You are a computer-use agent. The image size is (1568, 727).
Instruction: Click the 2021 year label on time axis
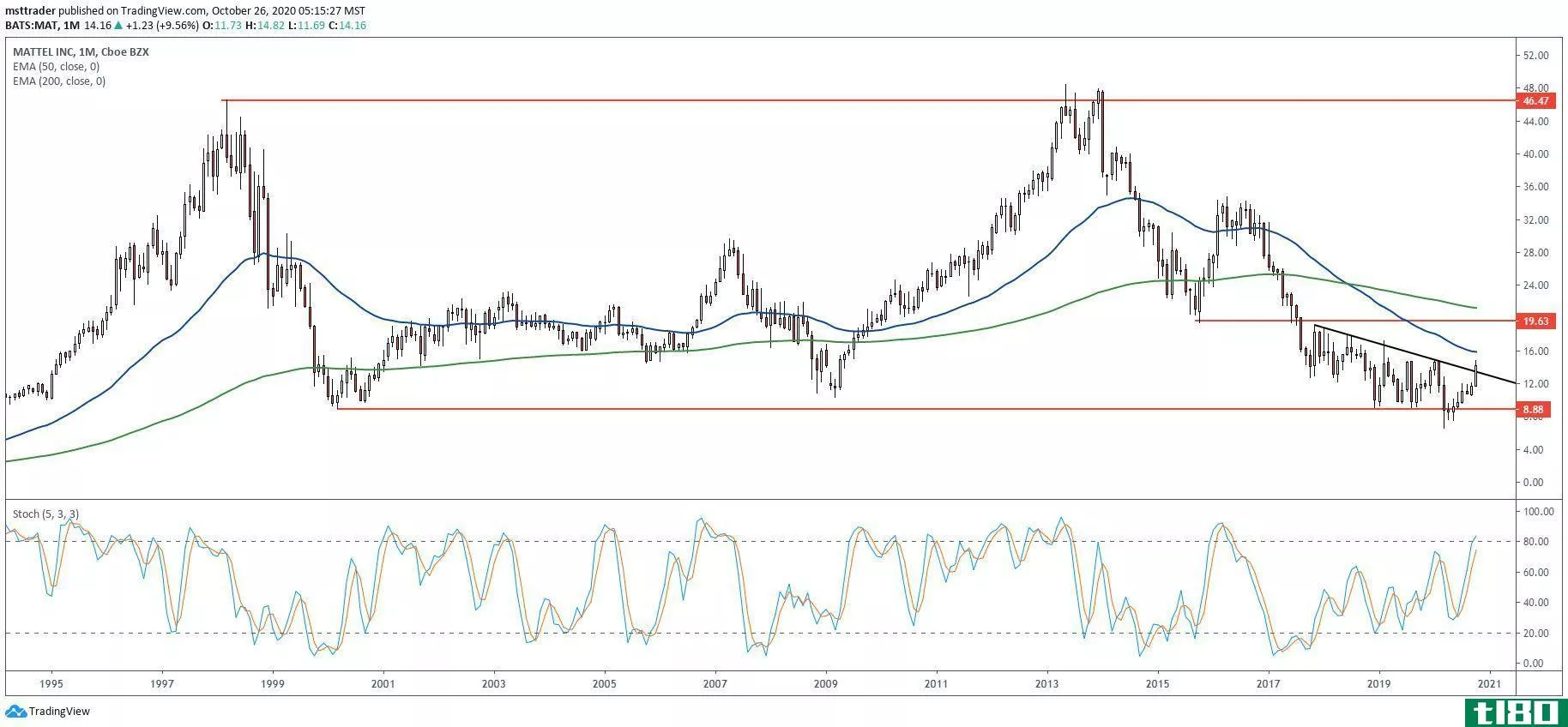pos(1490,684)
